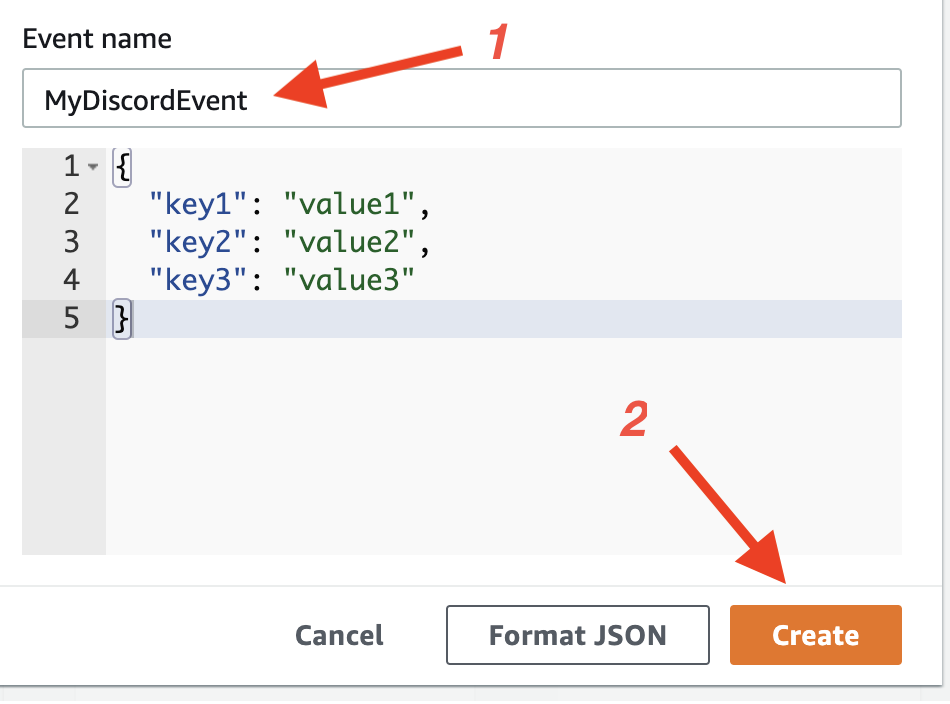The height and width of the screenshot is (704, 950).
Task: Click line number 2 in the gutter
Action: (x=71, y=204)
